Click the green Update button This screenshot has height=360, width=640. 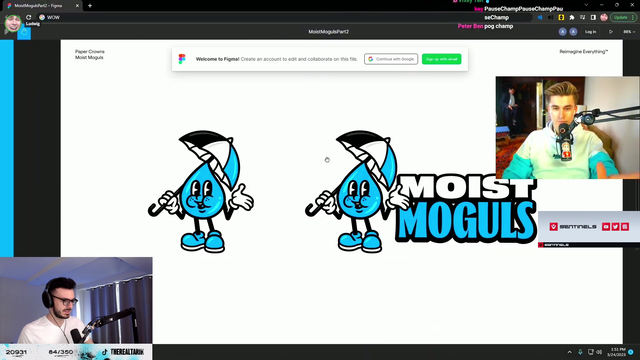(x=620, y=18)
